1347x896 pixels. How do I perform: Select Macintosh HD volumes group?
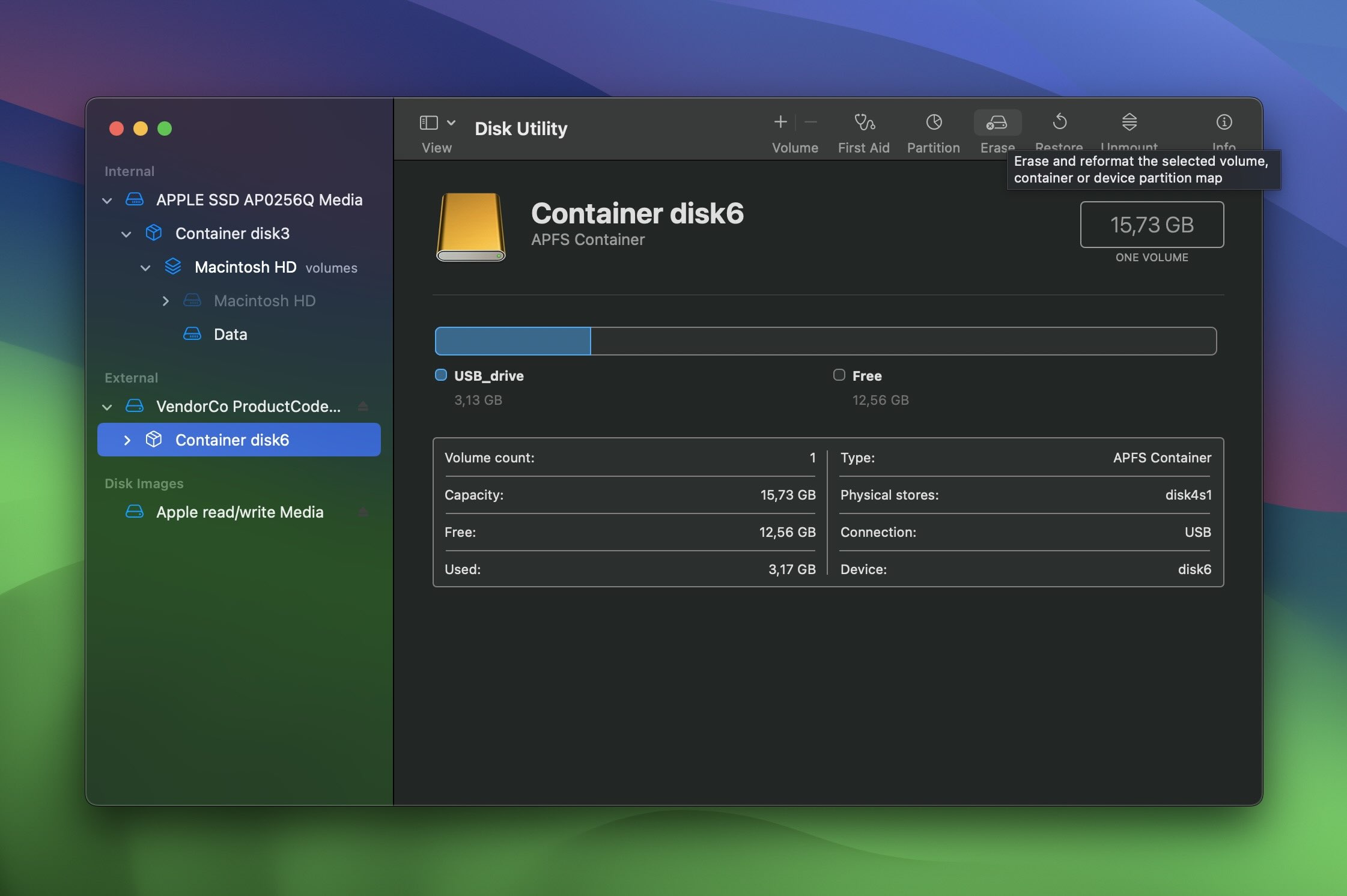239,267
